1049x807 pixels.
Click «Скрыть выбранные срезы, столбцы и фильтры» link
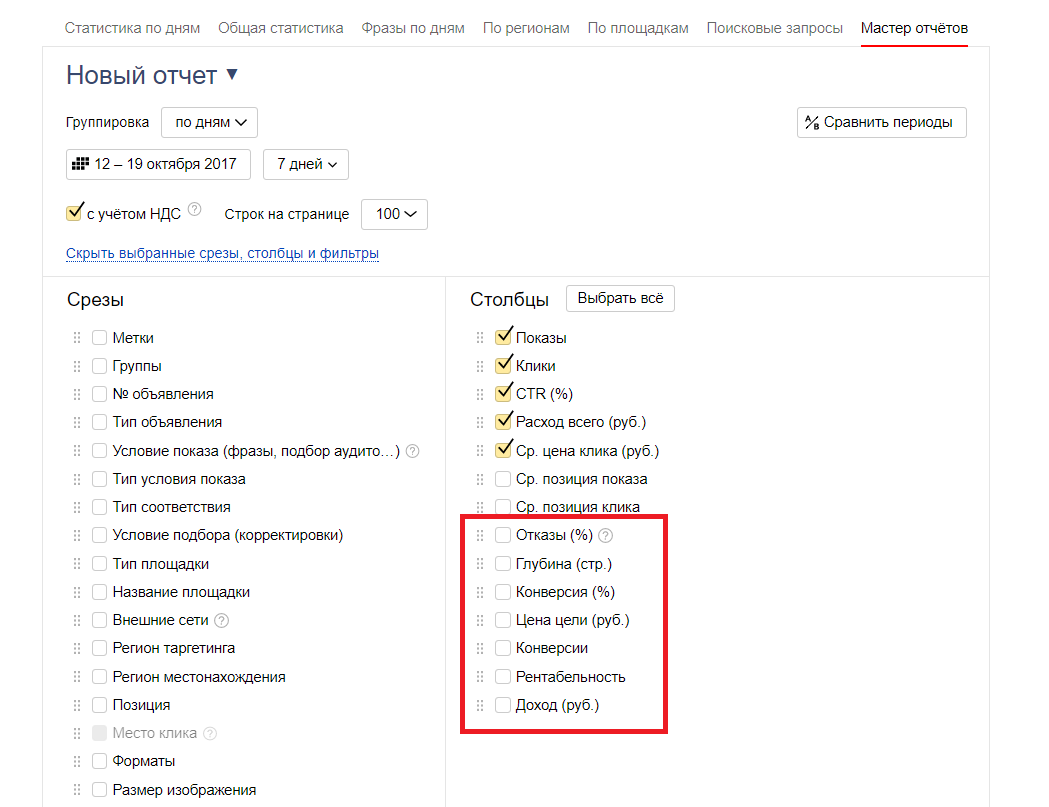[222, 254]
